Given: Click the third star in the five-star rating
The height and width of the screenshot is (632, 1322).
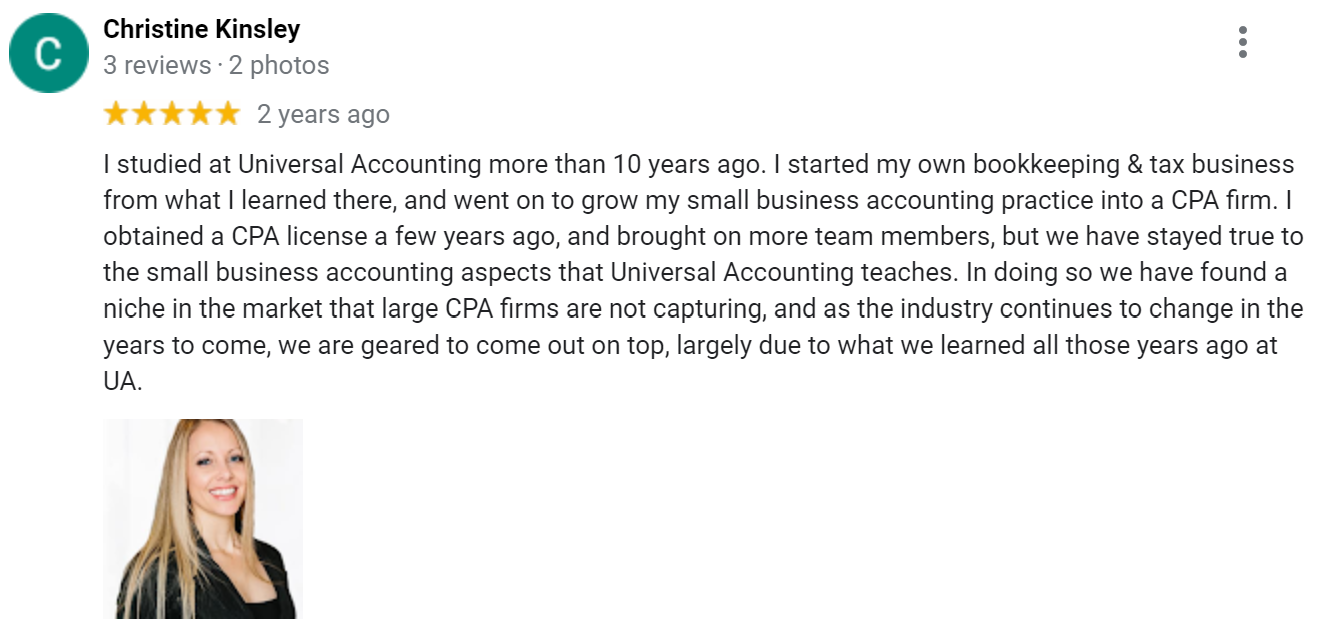Looking at the screenshot, I should click(x=170, y=113).
